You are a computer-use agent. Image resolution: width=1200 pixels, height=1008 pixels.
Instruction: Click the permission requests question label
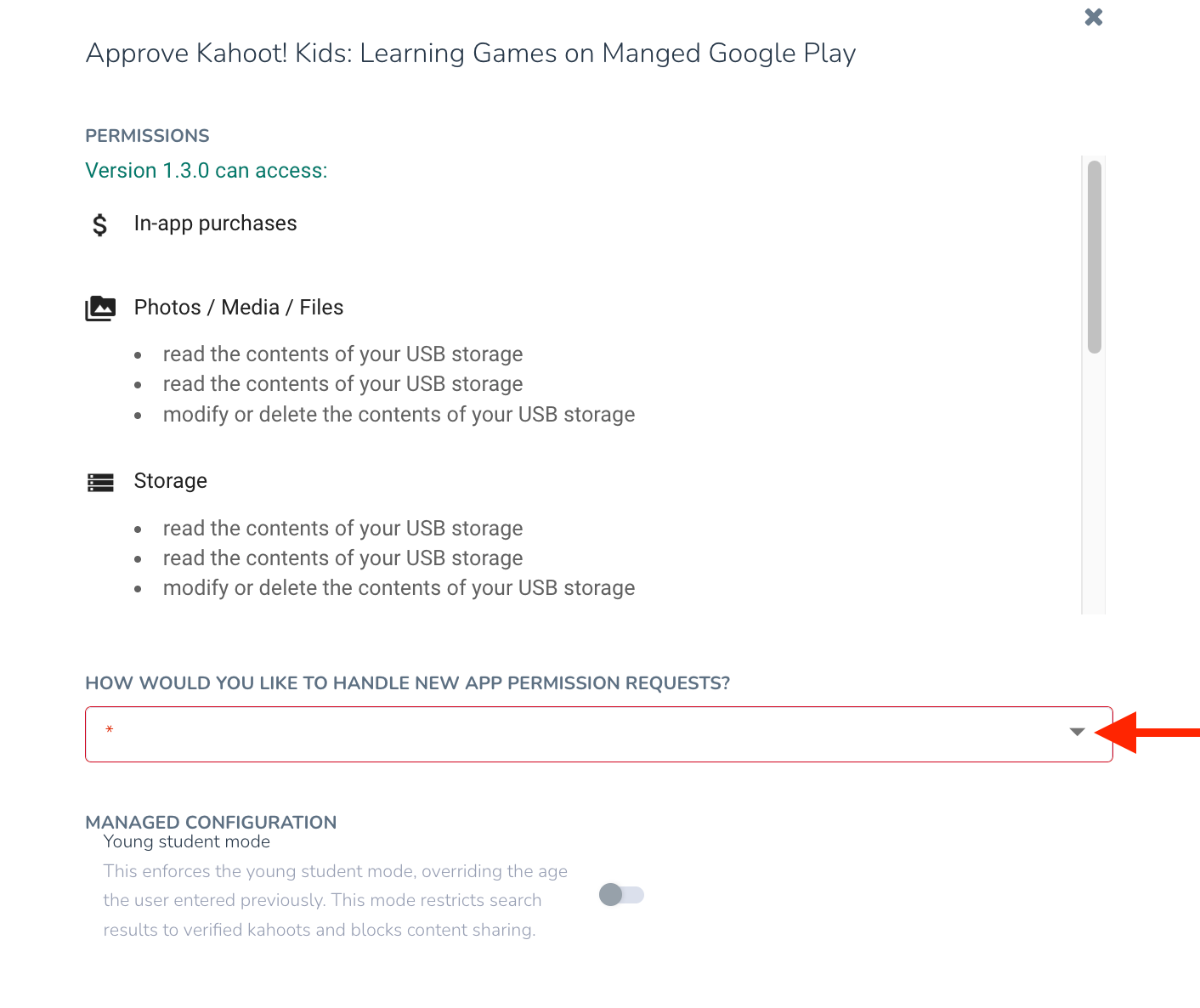[x=407, y=683]
